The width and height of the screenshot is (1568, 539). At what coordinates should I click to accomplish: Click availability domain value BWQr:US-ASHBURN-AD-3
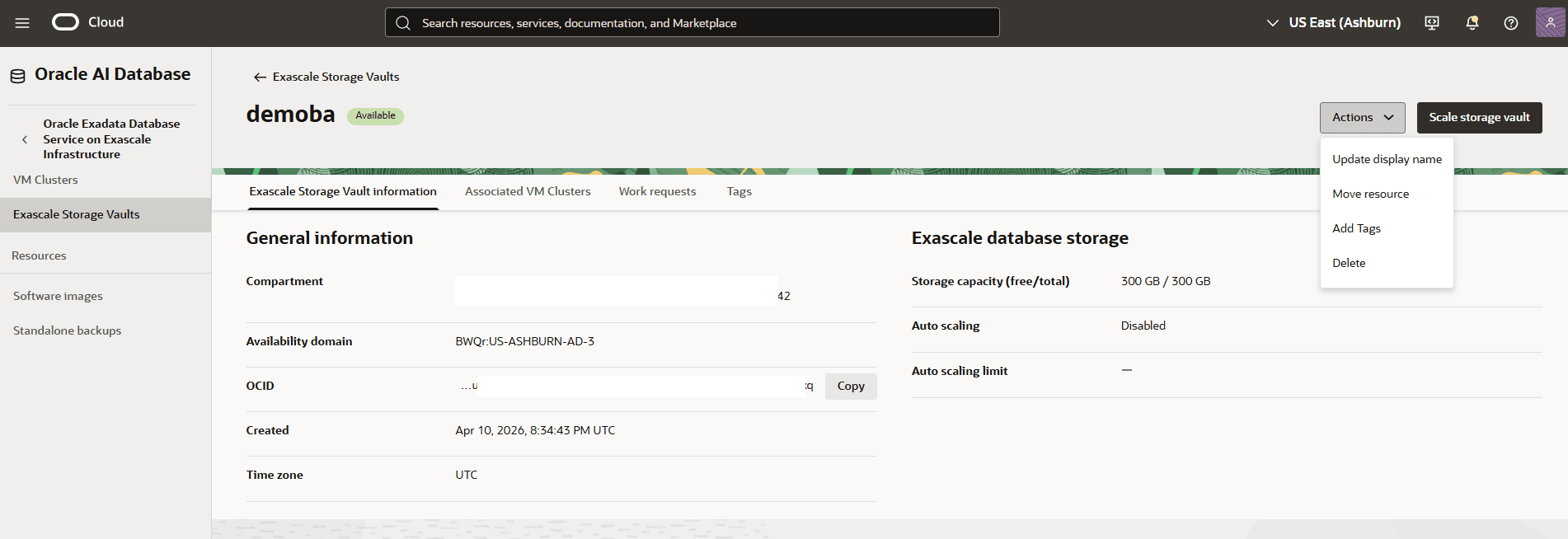tap(525, 341)
